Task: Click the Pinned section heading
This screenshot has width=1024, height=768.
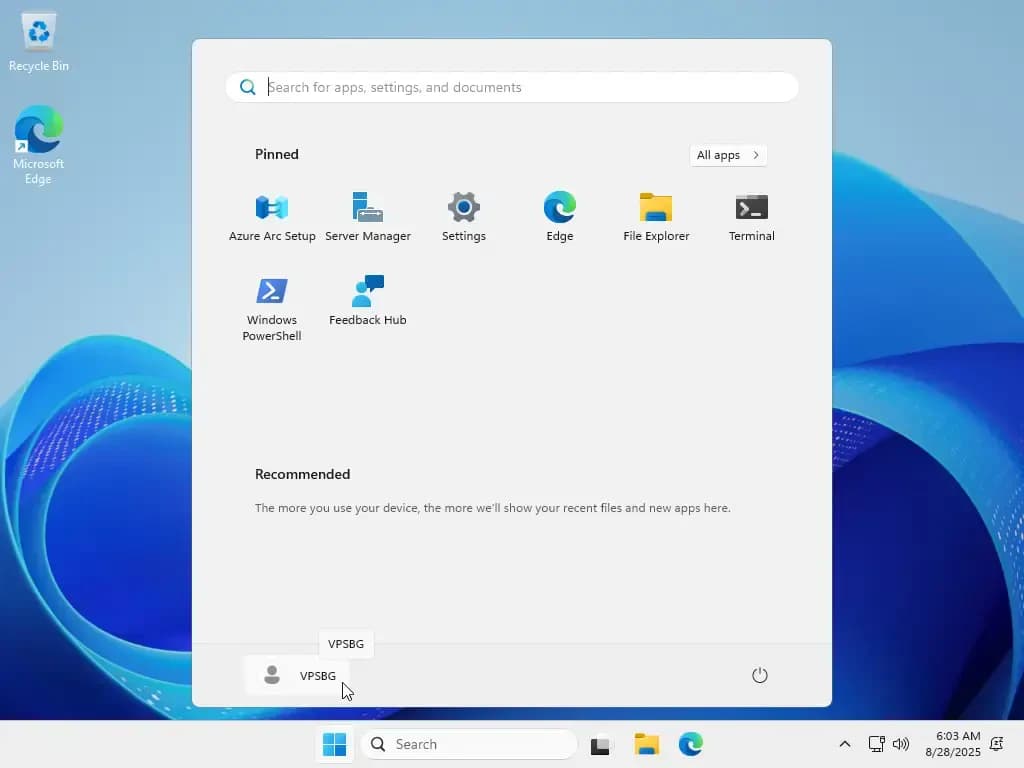Action: (277, 154)
